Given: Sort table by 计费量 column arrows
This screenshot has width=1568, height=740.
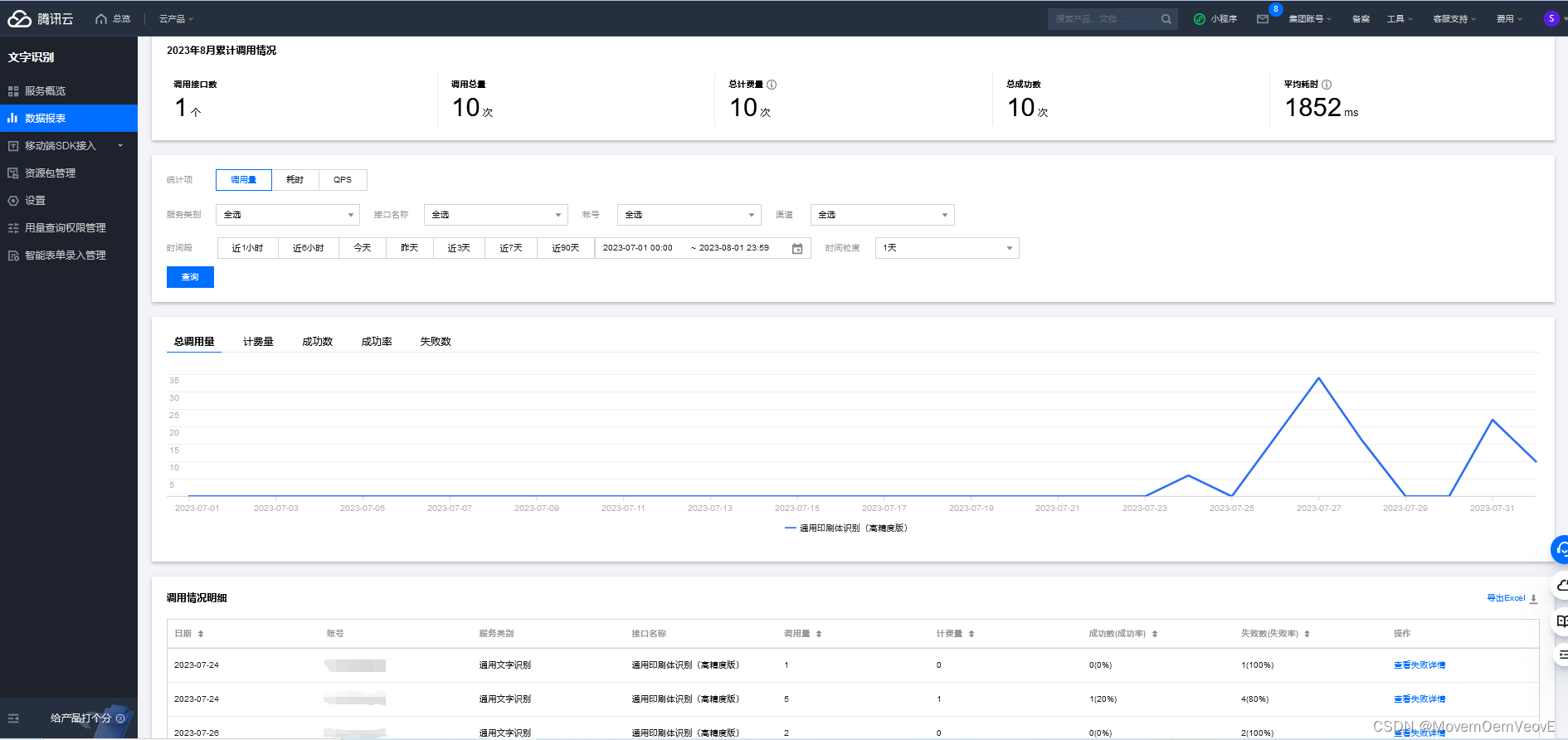Looking at the screenshot, I should coord(971,634).
